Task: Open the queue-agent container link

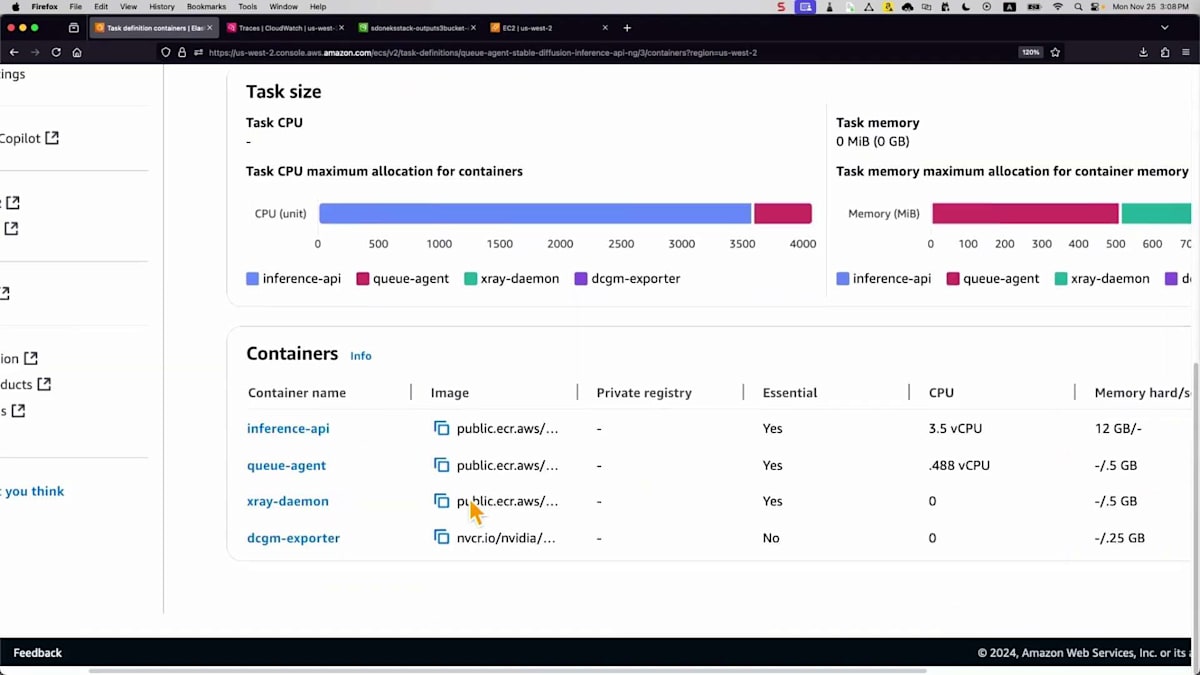Action: (x=286, y=465)
